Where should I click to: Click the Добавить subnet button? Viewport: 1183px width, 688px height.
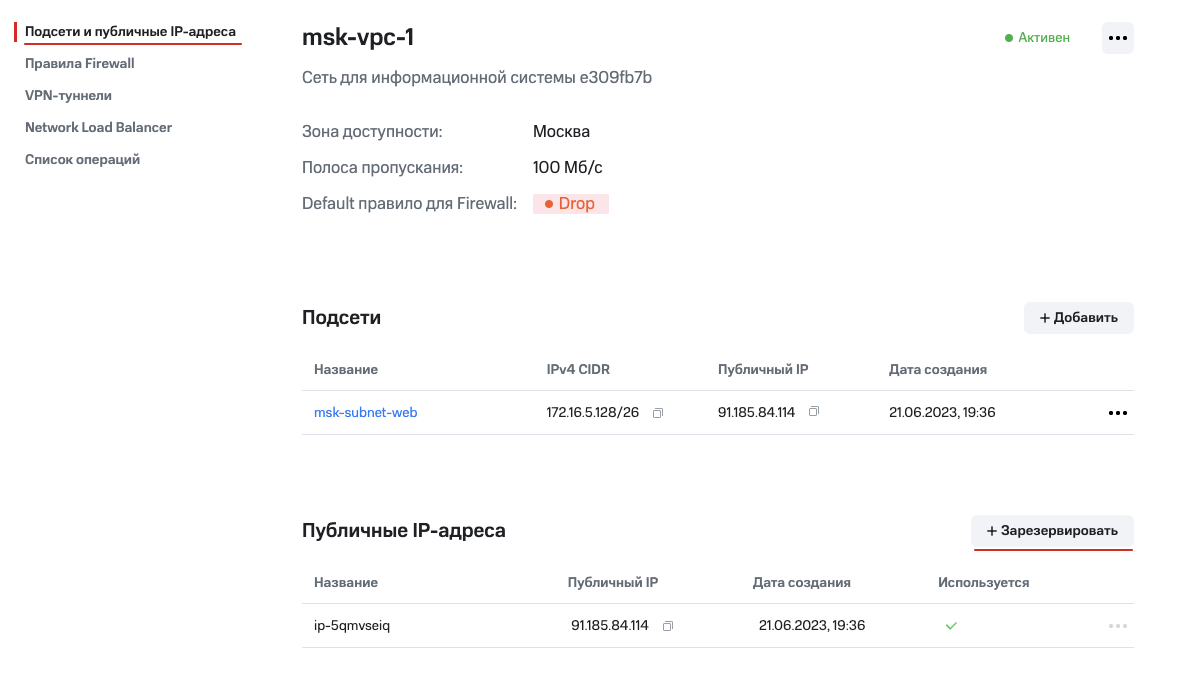pyautogui.click(x=1078, y=318)
